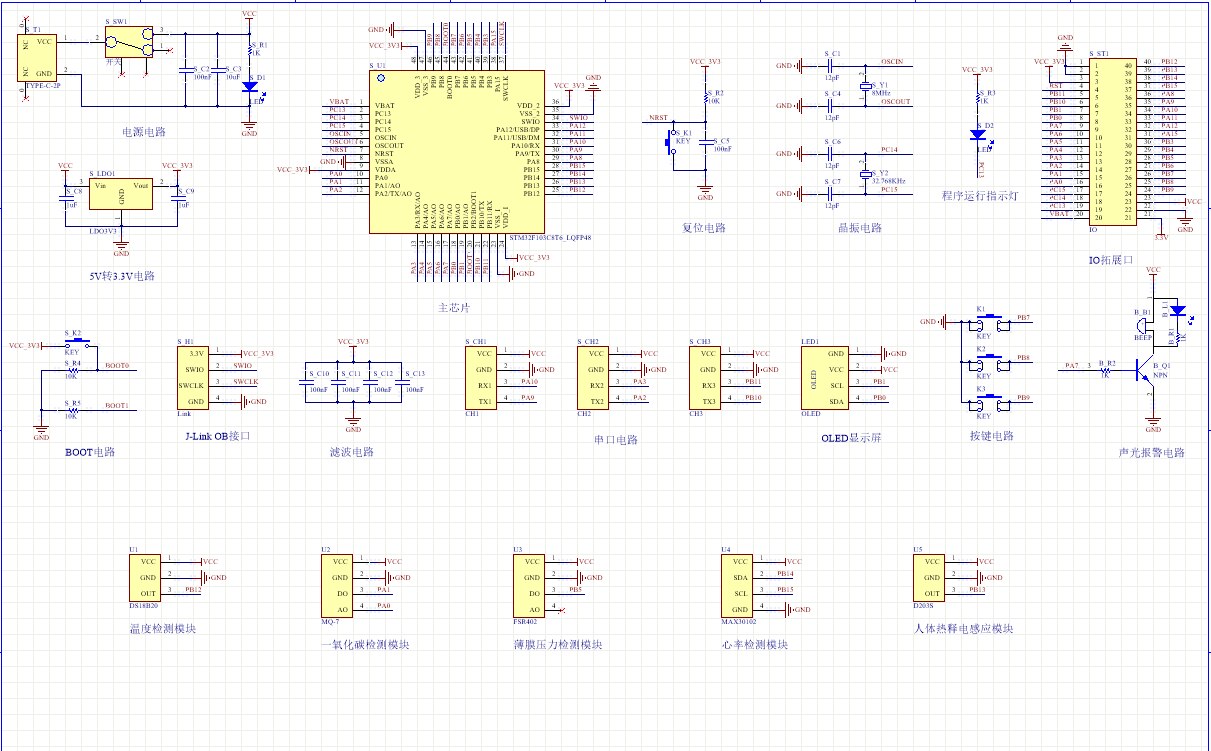
Task: Click capacitor S_C5 100nF in the reset circuit
Action: [705, 140]
